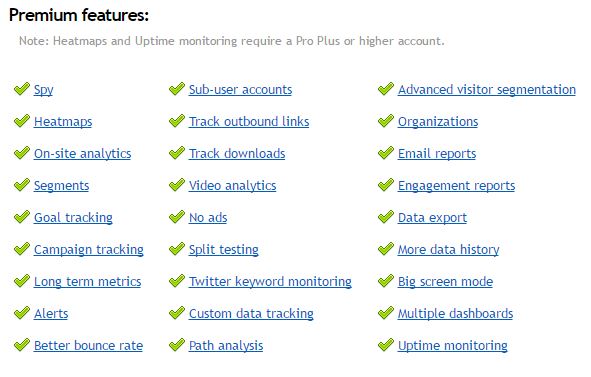The height and width of the screenshot is (377, 591).
Task: Open the Data export link
Action: [432, 218]
